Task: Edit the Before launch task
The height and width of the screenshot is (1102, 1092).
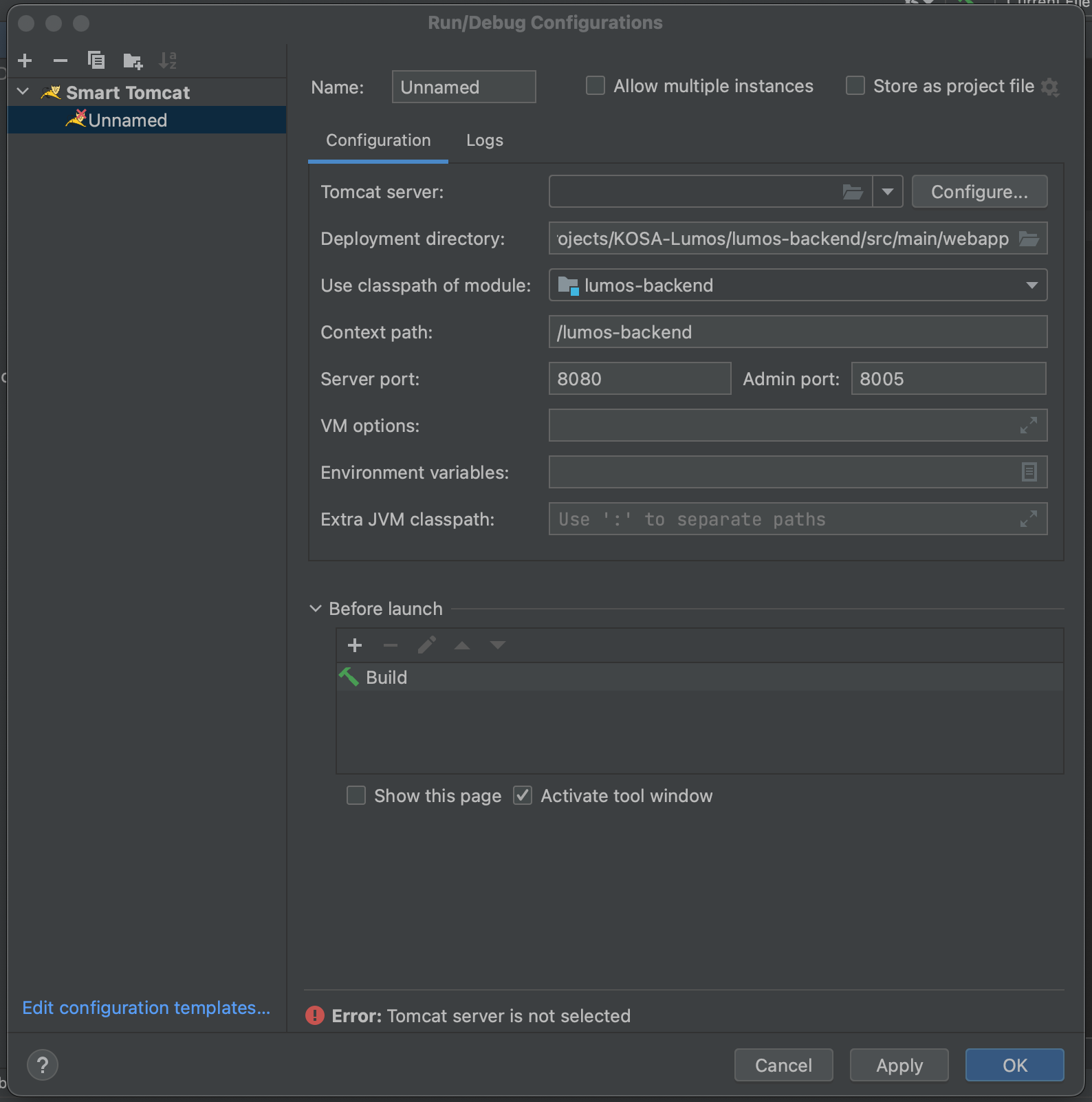Action: coord(426,645)
